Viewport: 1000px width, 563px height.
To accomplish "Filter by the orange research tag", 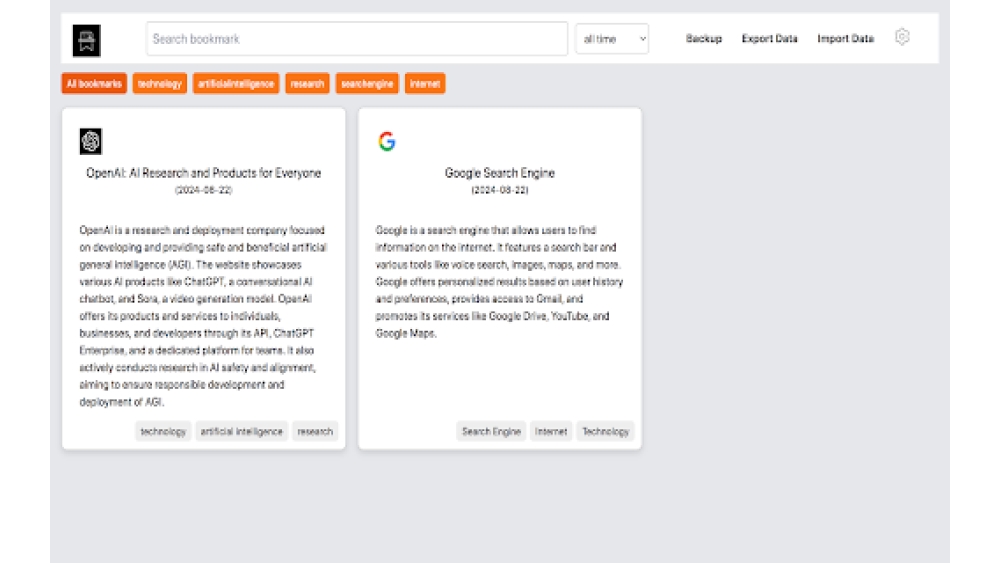I will click(x=307, y=84).
